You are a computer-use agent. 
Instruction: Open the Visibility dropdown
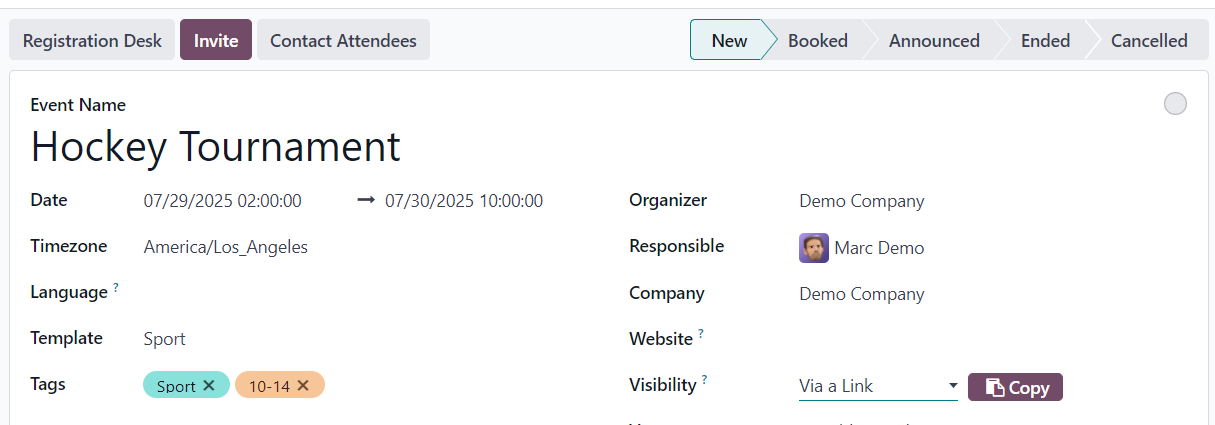pos(878,386)
